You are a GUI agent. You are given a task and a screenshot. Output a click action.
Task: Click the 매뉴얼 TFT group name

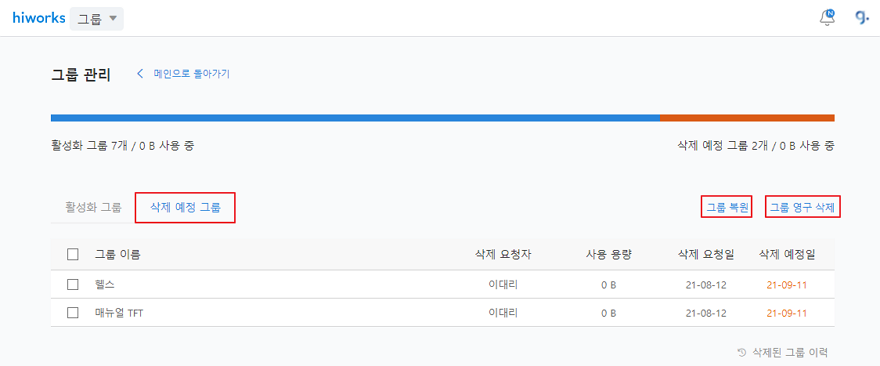(x=119, y=313)
